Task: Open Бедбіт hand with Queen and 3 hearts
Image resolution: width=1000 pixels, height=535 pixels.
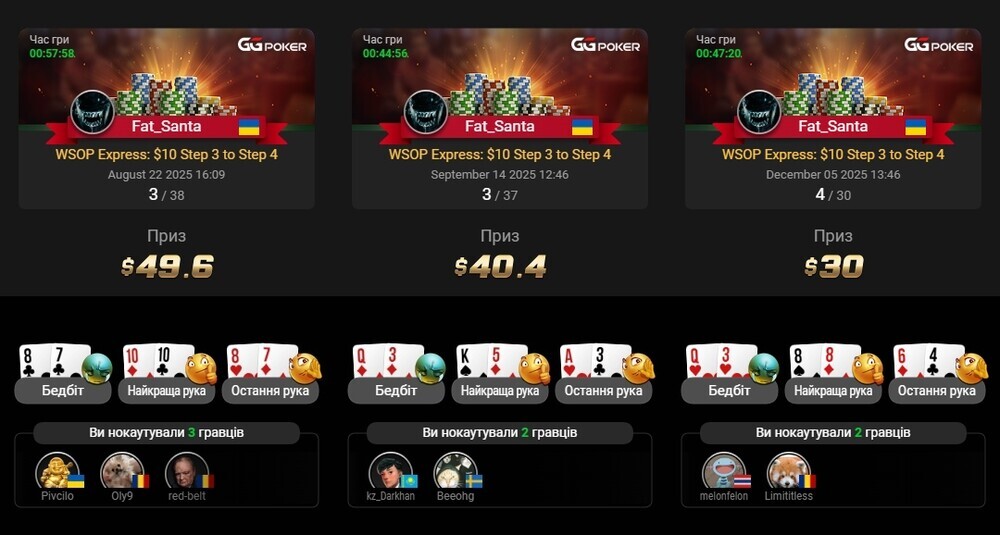Action: pyautogui.click(x=730, y=374)
